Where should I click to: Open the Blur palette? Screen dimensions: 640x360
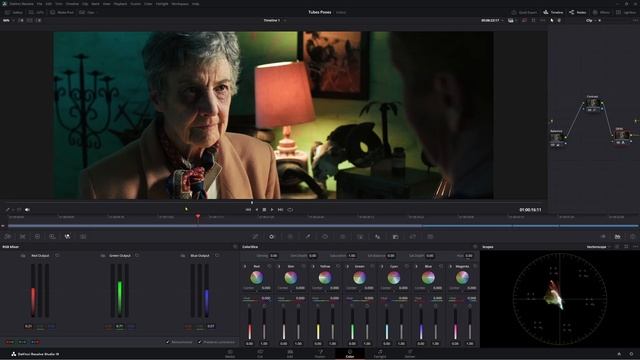tap(378, 236)
